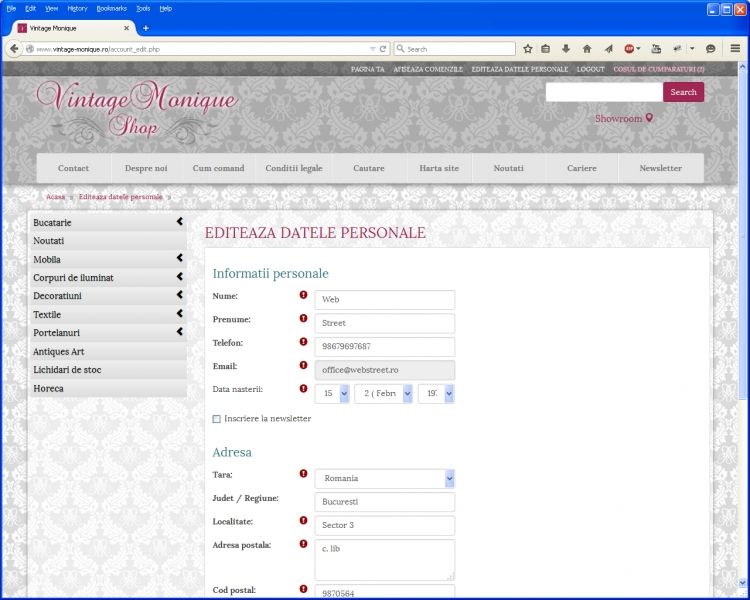Tick the Inscriere la newsletter checkbox

(217, 419)
